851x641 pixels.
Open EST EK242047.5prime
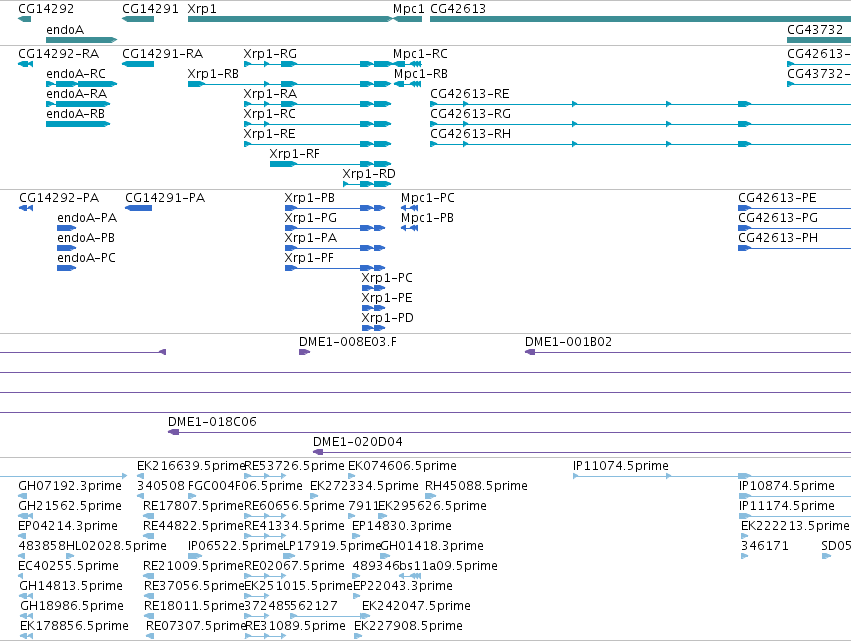[x=416, y=607]
